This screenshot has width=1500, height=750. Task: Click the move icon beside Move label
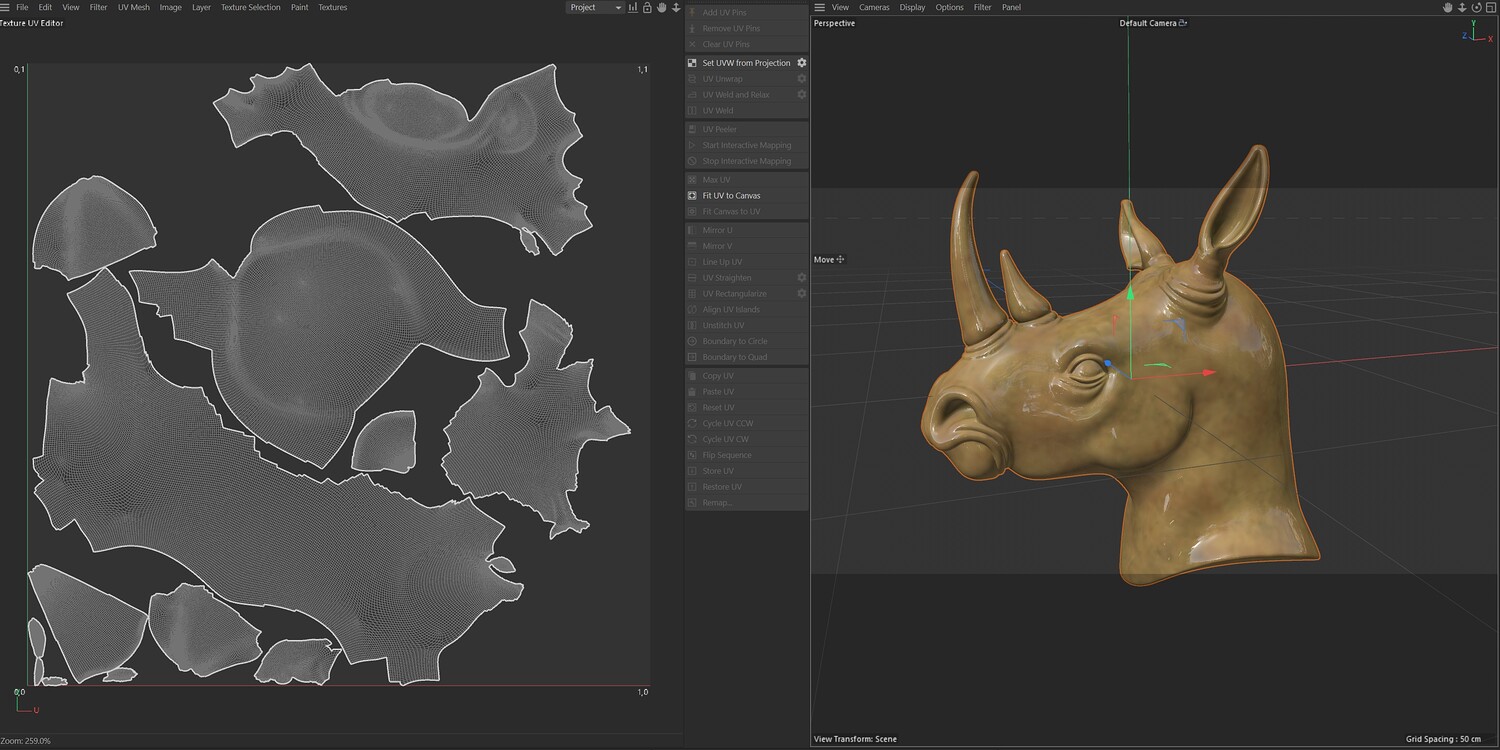coord(840,260)
